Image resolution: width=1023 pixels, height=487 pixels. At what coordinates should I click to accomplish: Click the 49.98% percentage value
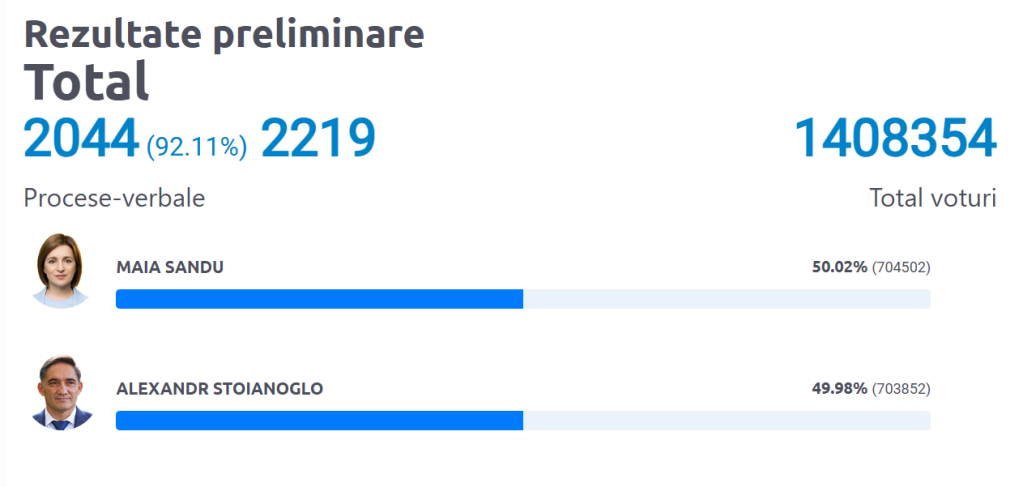tap(839, 388)
